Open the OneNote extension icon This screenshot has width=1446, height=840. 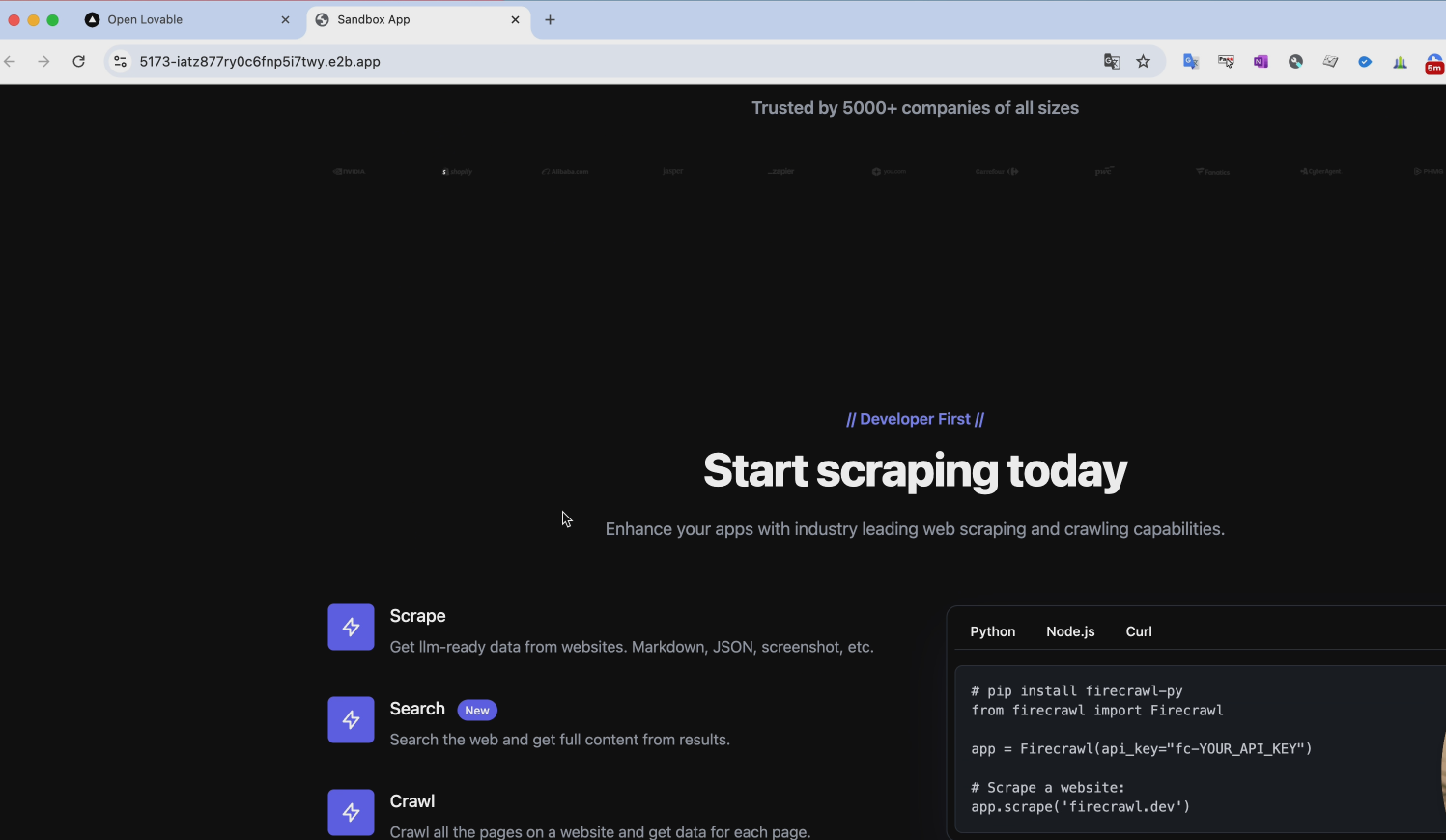[1261, 61]
